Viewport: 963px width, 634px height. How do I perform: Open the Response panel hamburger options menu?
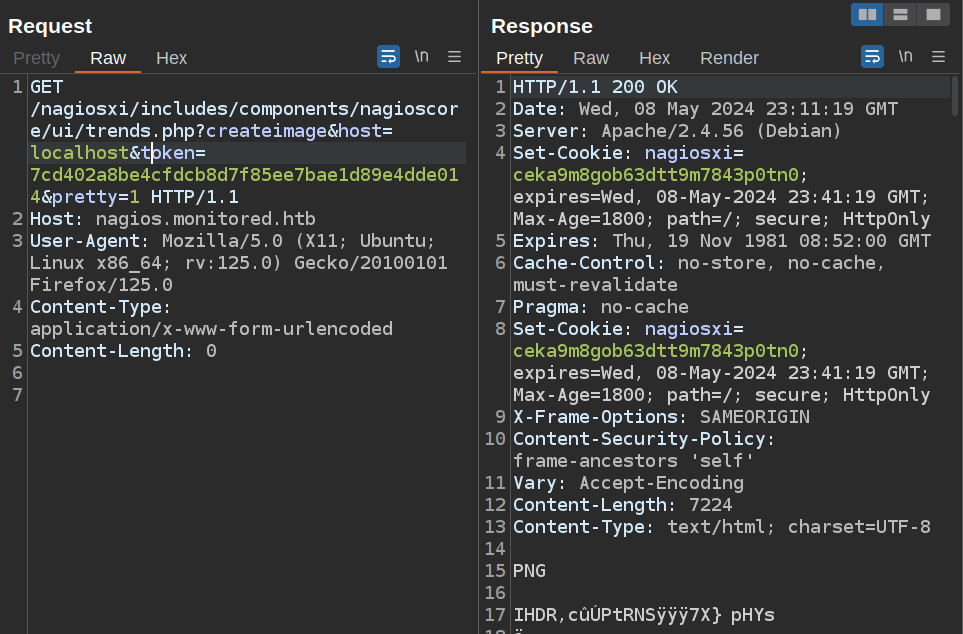pyautogui.click(x=938, y=57)
